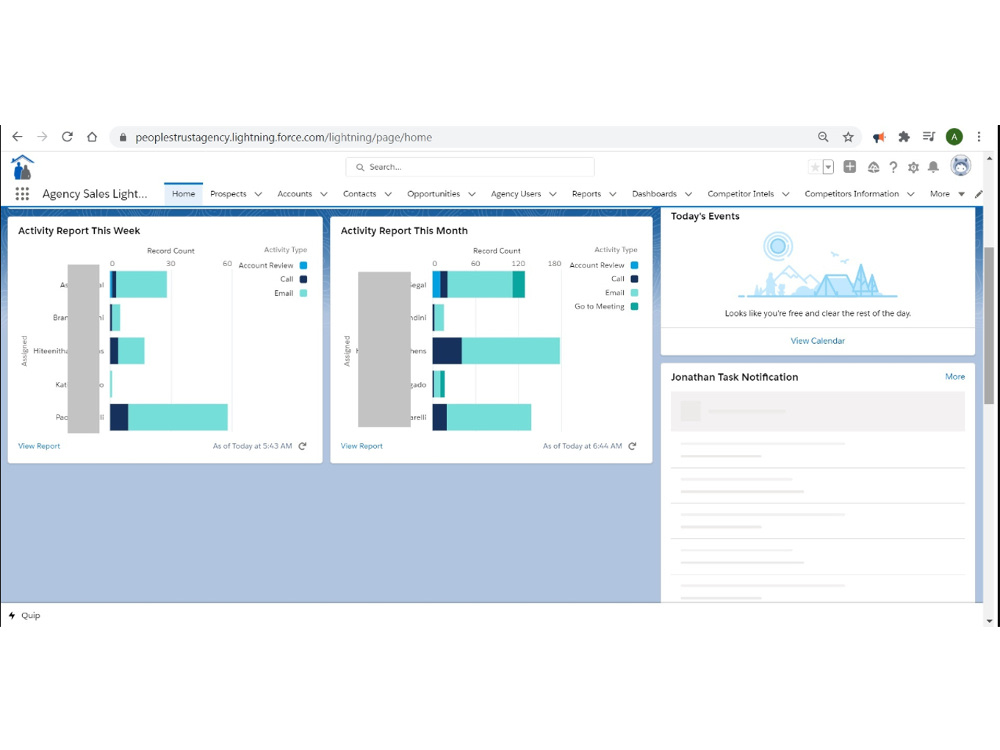Reload the page
Screen dimensions: 1000x750
tap(67, 136)
